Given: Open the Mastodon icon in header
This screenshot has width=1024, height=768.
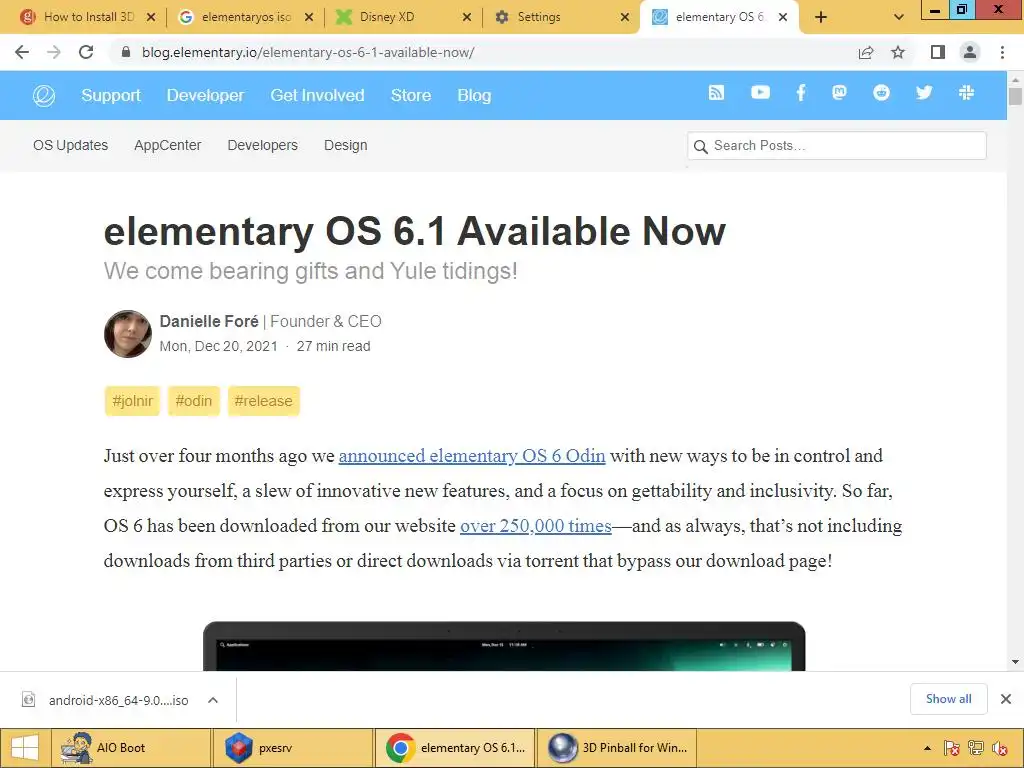Looking at the screenshot, I should coord(839,93).
